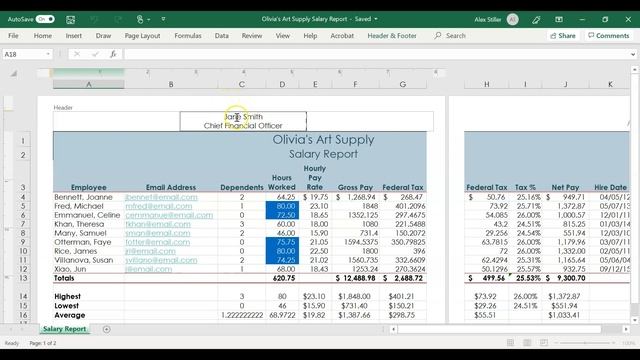Open fotter@email.com link

point(158,242)
